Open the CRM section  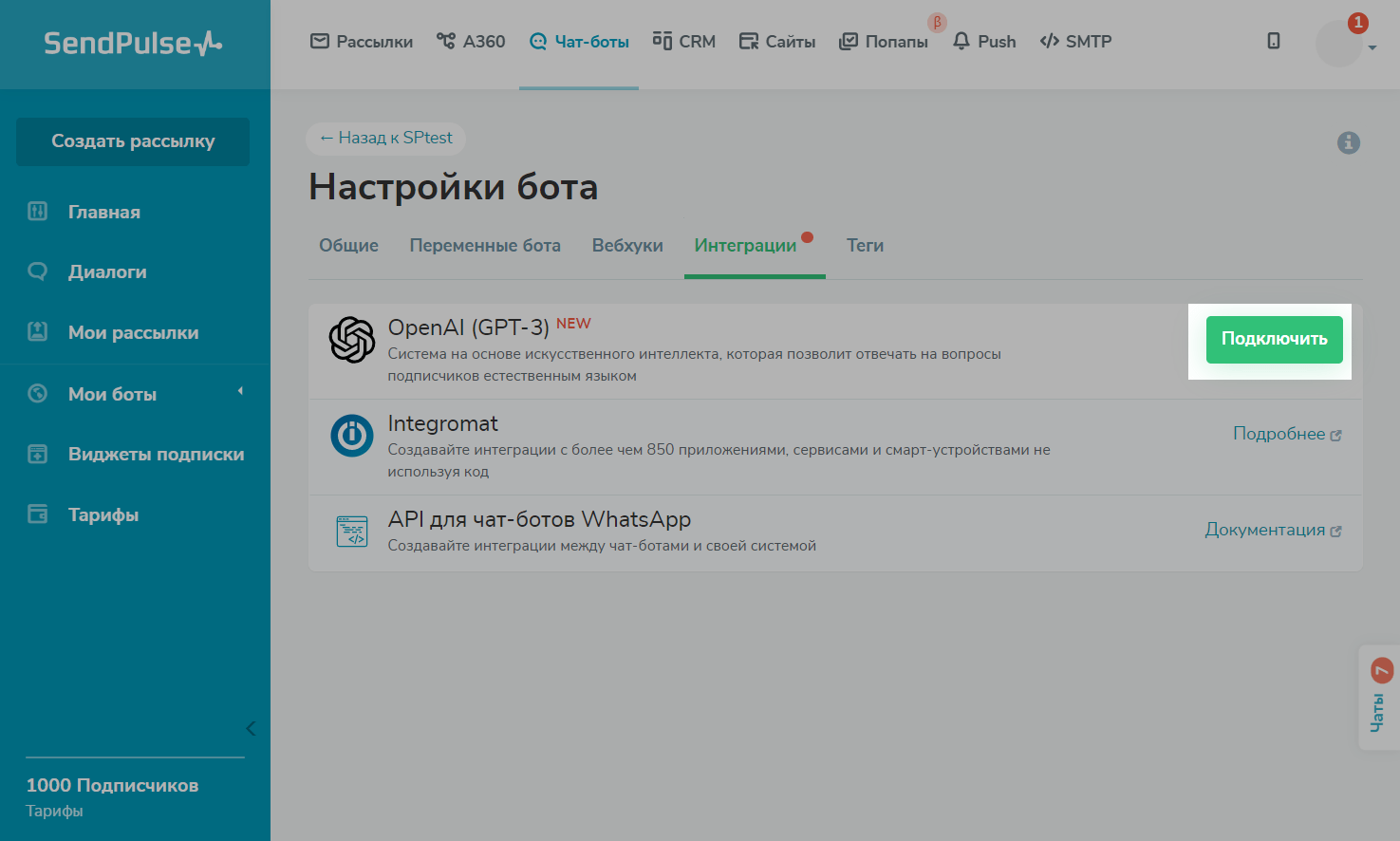coord(684,42)
